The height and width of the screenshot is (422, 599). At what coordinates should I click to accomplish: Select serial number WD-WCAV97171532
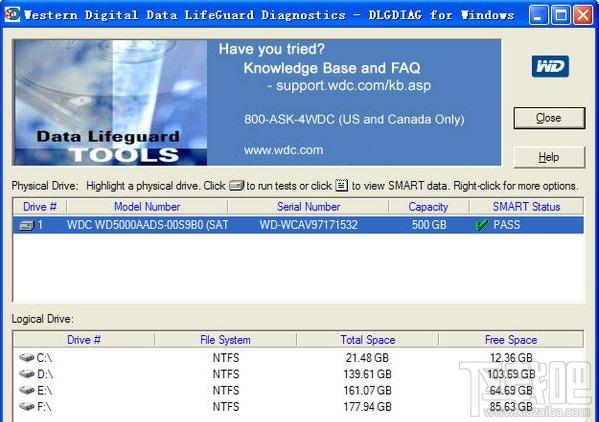(309, 225)
